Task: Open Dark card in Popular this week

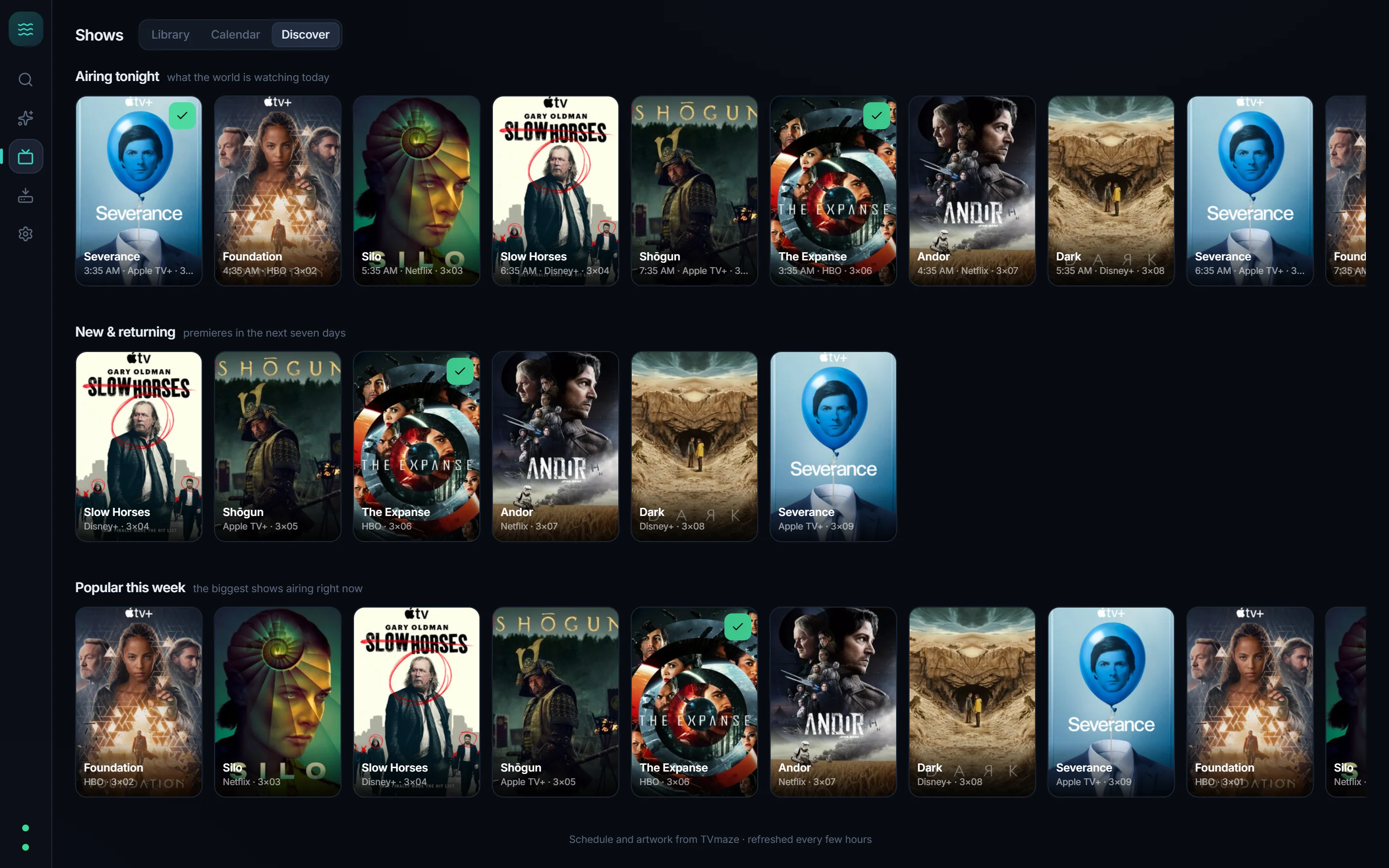Action: tap(972, 702)
